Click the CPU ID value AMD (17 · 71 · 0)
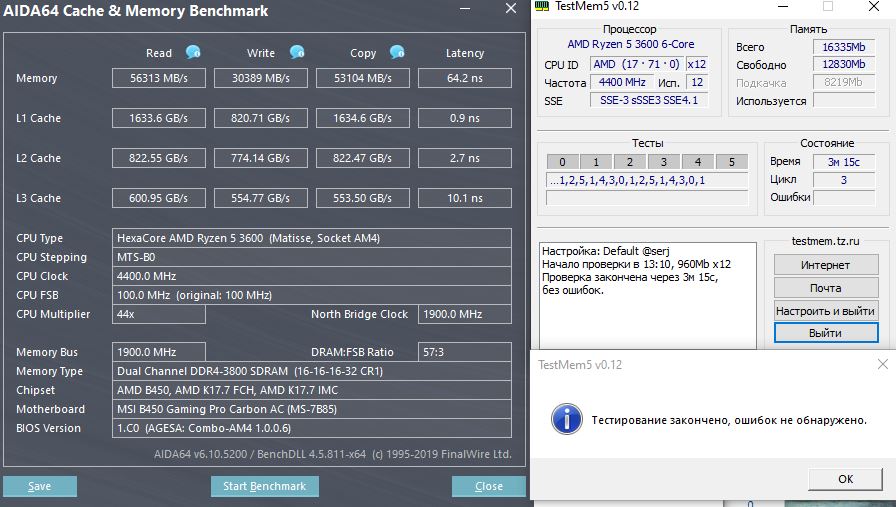This screenshot has height=507, width=896. 636,64
